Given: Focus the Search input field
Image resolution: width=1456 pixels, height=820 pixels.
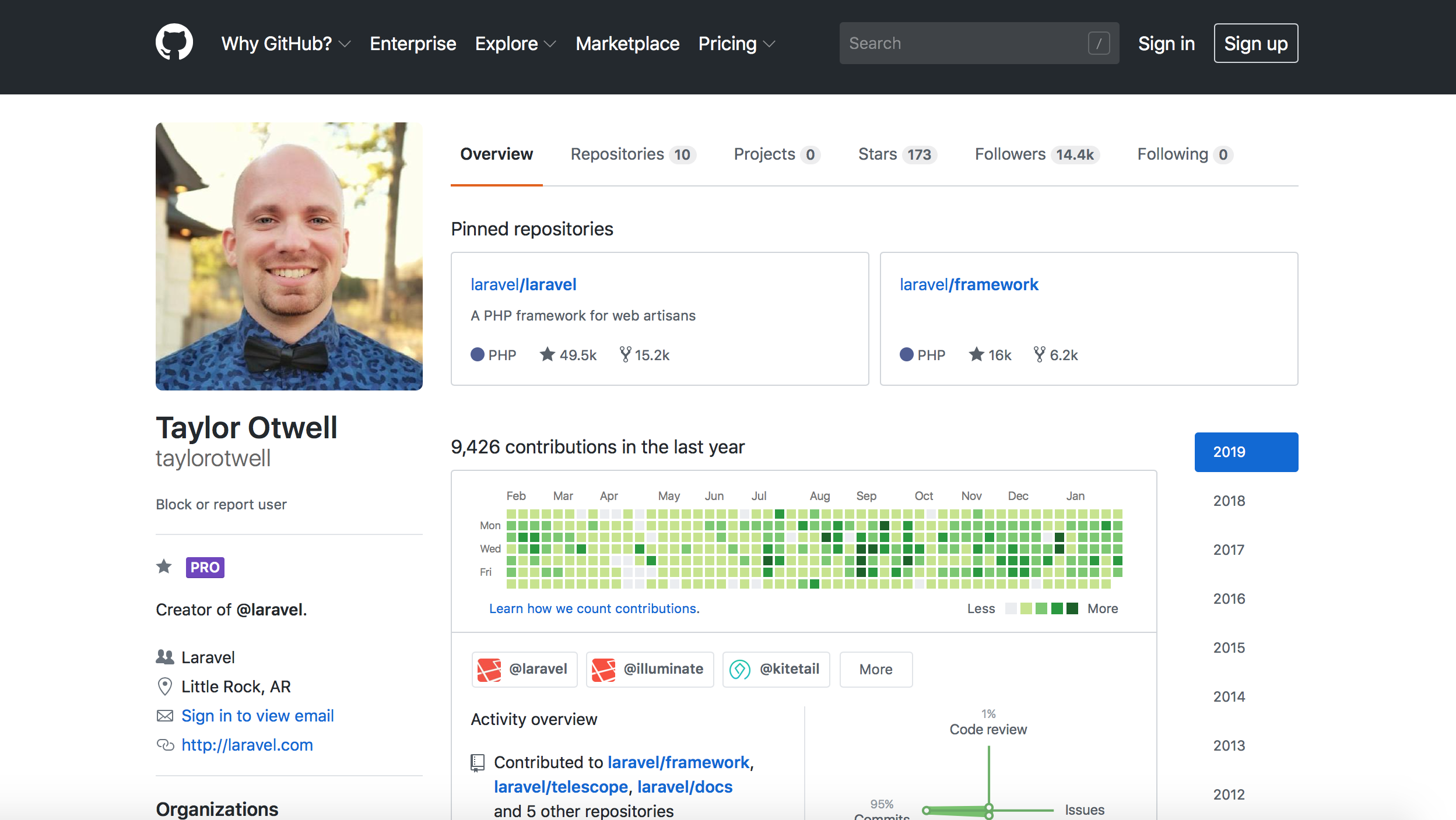Looking at the screenshot, I should tap(979, 43).
